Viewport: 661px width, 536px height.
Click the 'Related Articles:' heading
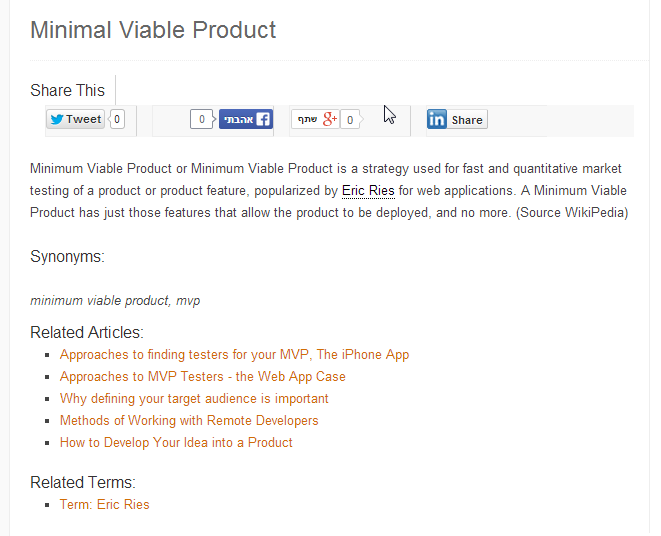(87, 332)
